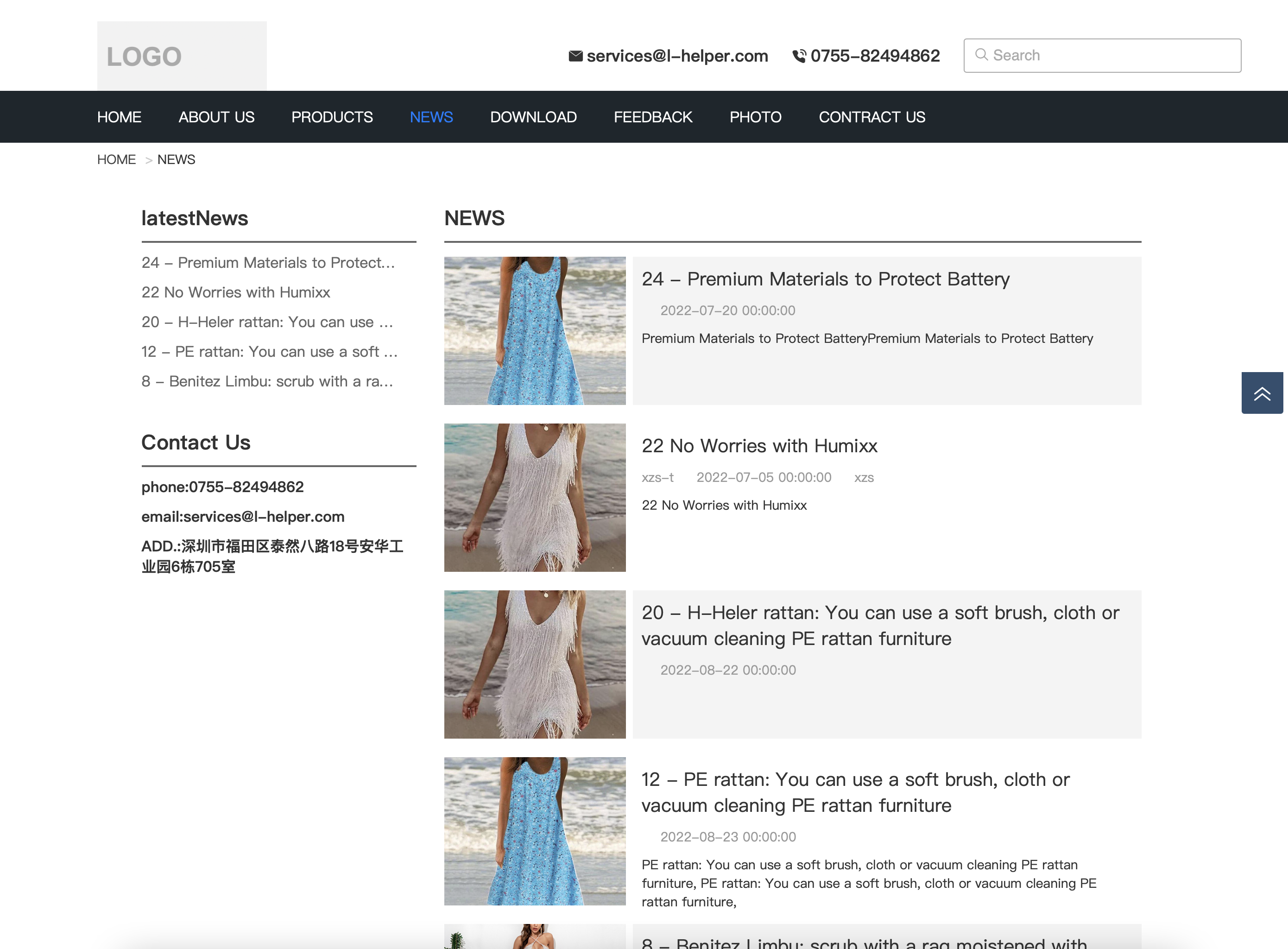This screenshot has height=949, width=1288.
Task: Open sidebar link 22 No Worries with Humixx
Action: 235,292
